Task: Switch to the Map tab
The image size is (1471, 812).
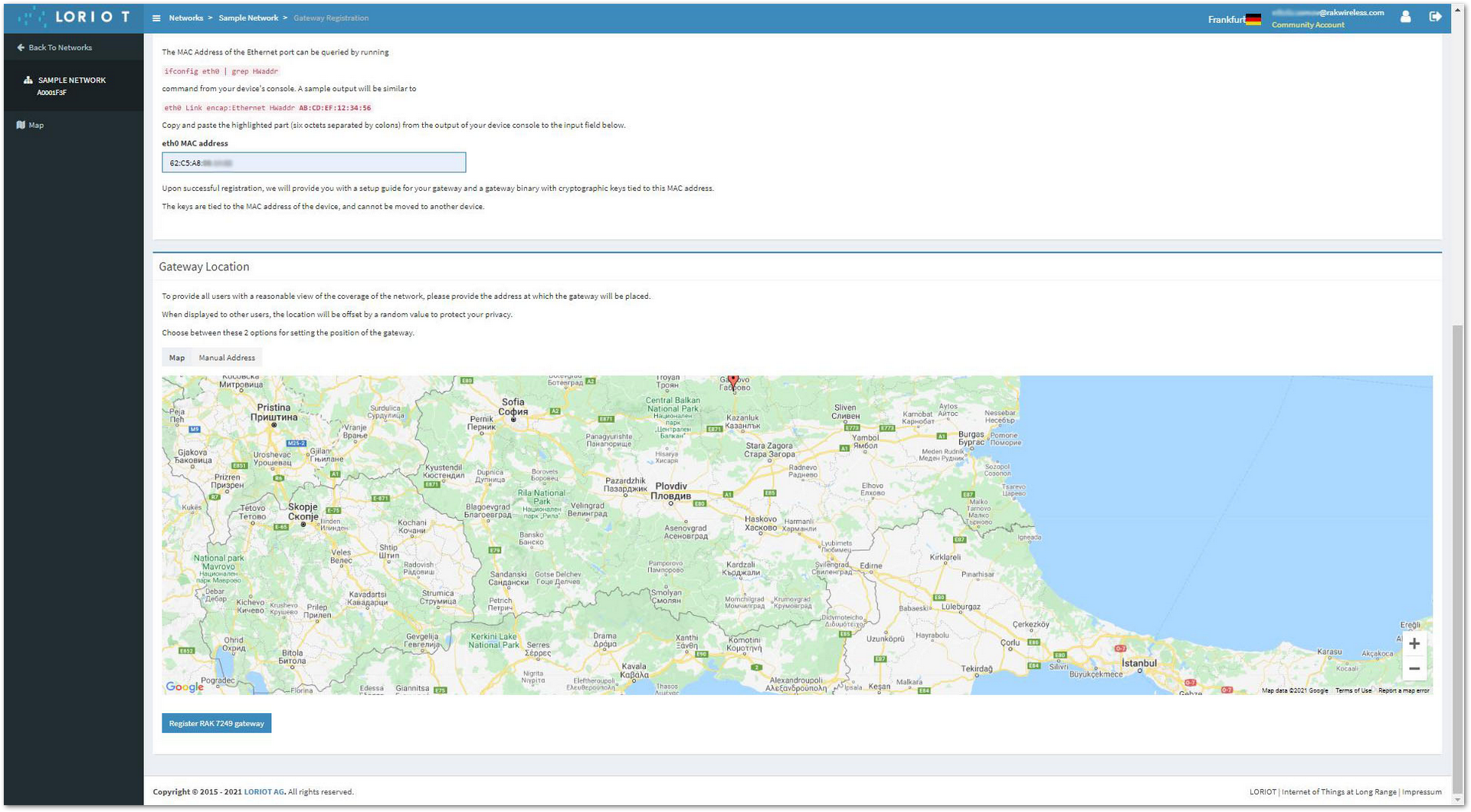Action: click(x=177, y=358)
